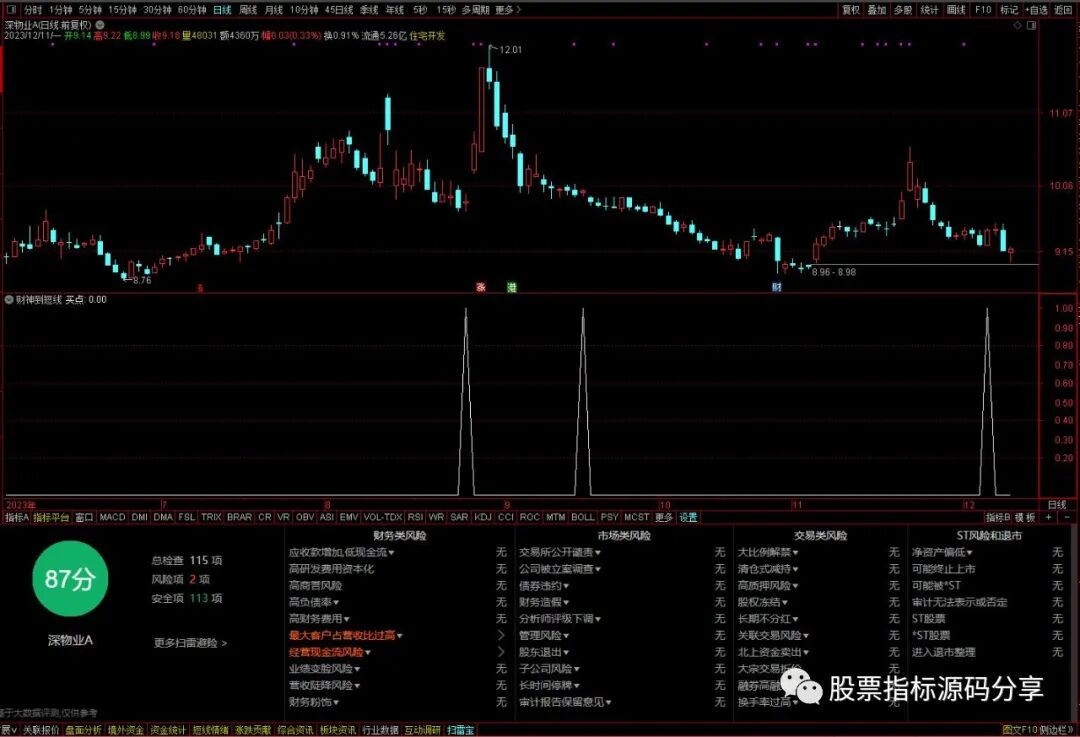Select the 分时 intraday period
Image resolution: width=1080 pixels, height=737 pixels.
click(32, 10)
